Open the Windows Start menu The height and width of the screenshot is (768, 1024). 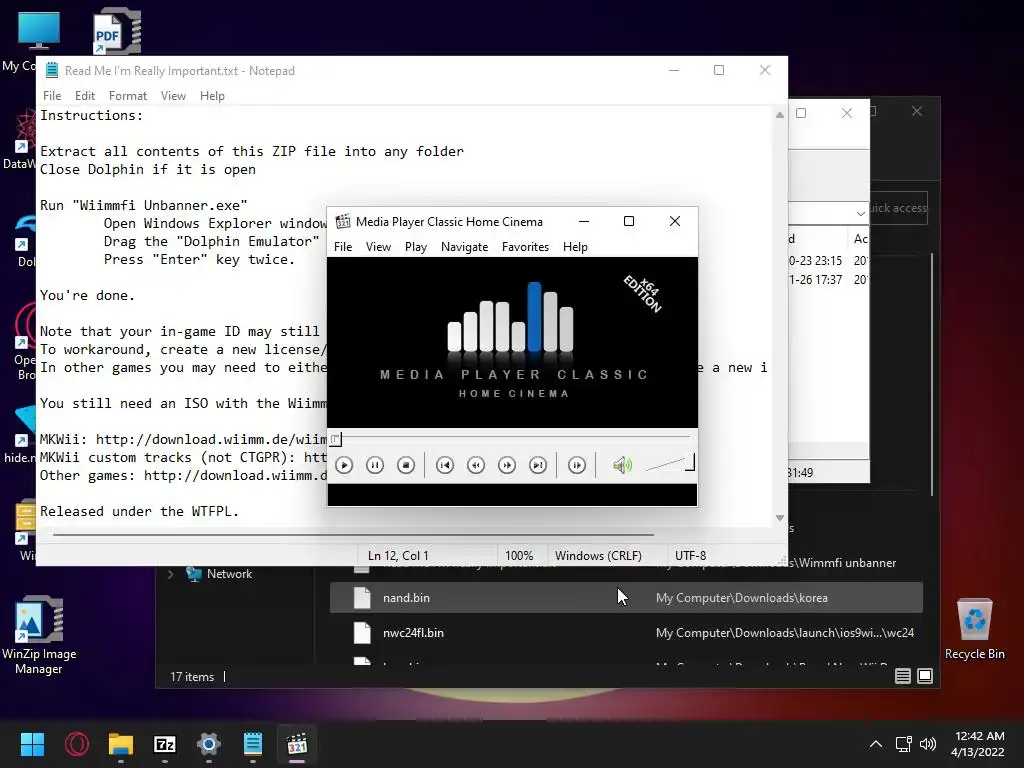coord(32,744)
